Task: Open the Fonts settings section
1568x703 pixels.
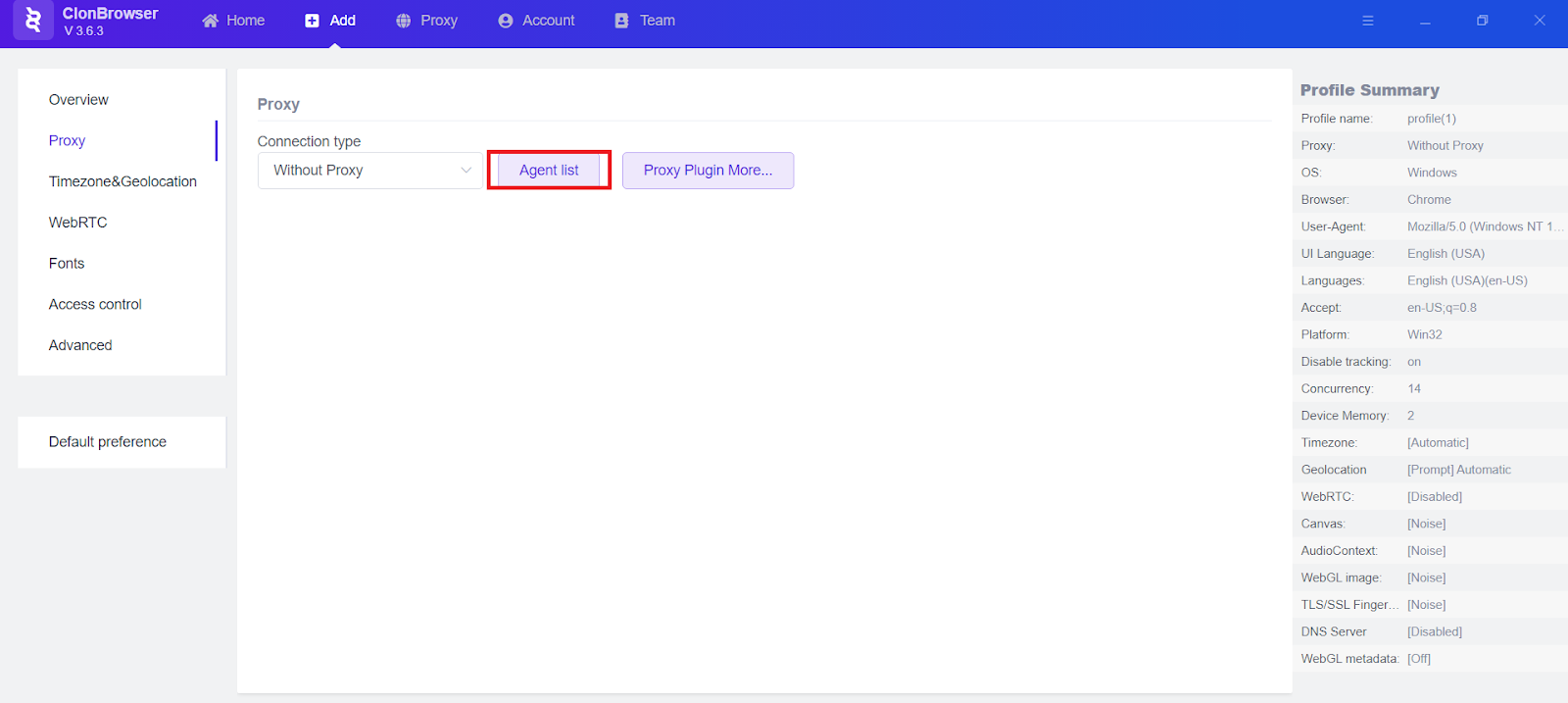Action: click(67, 264)
